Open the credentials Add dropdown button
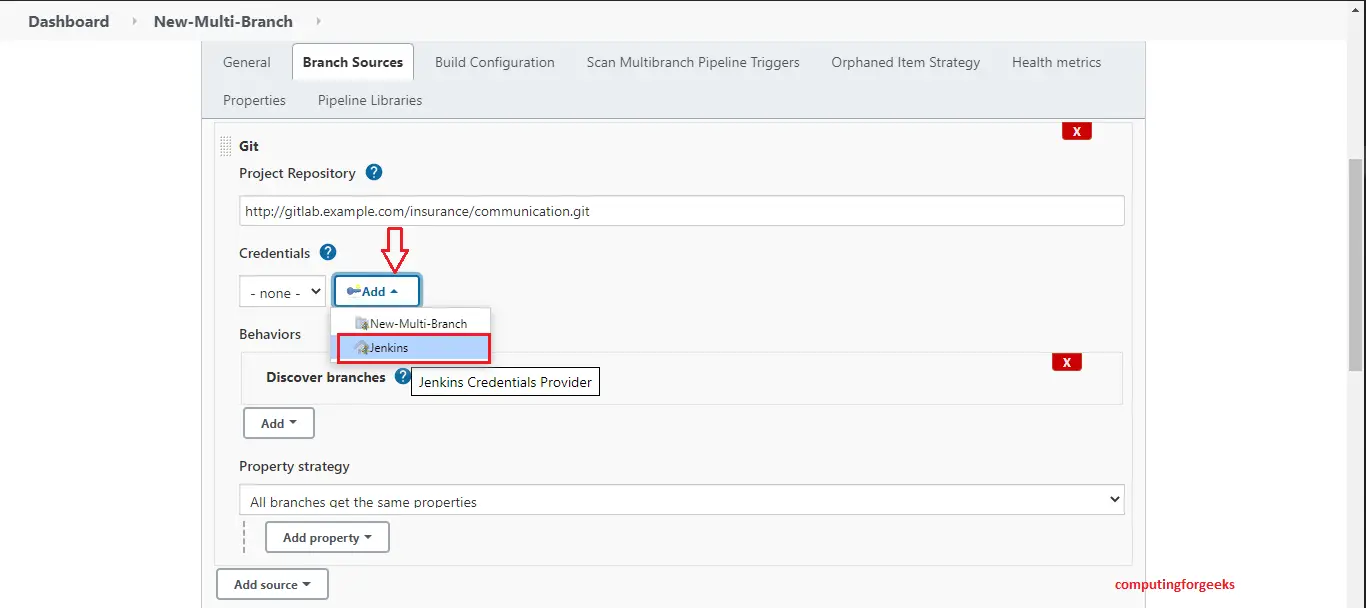This screenshot has height=608, width=1366. pos(376,292)
